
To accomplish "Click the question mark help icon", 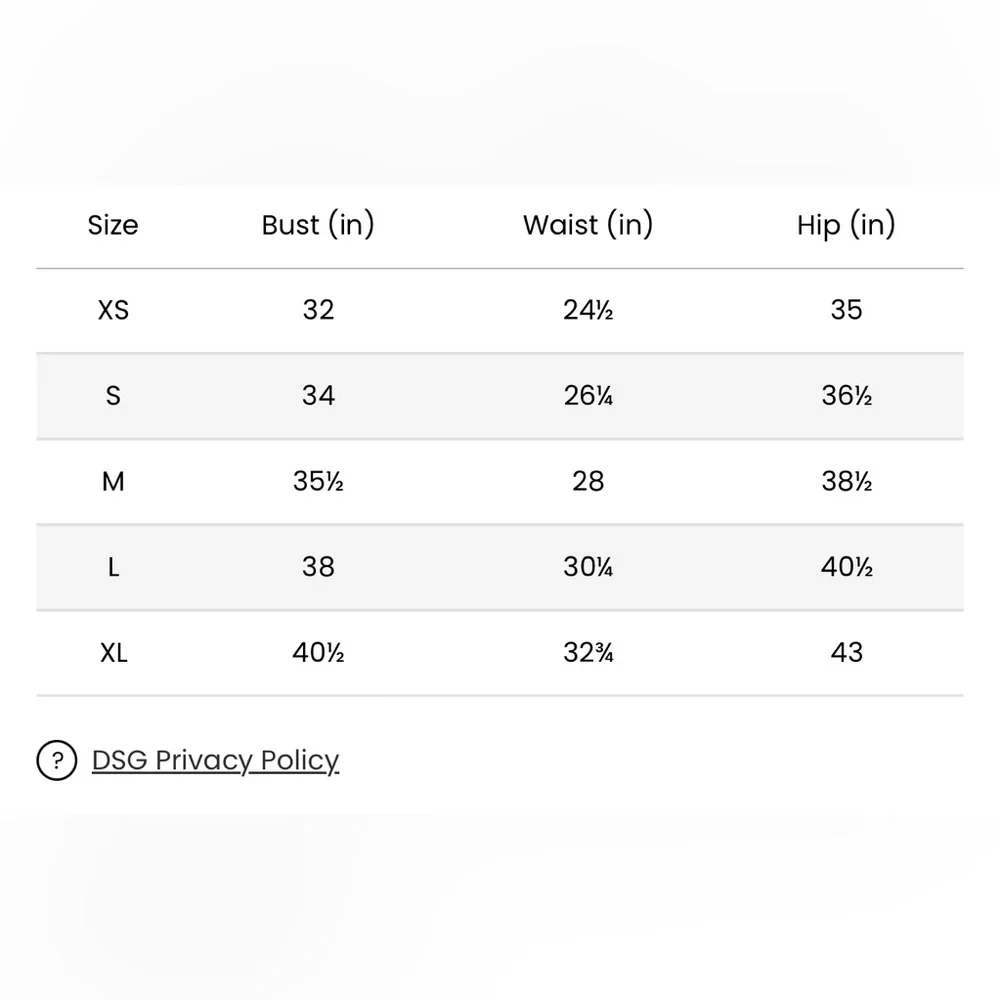I will 57,761.
